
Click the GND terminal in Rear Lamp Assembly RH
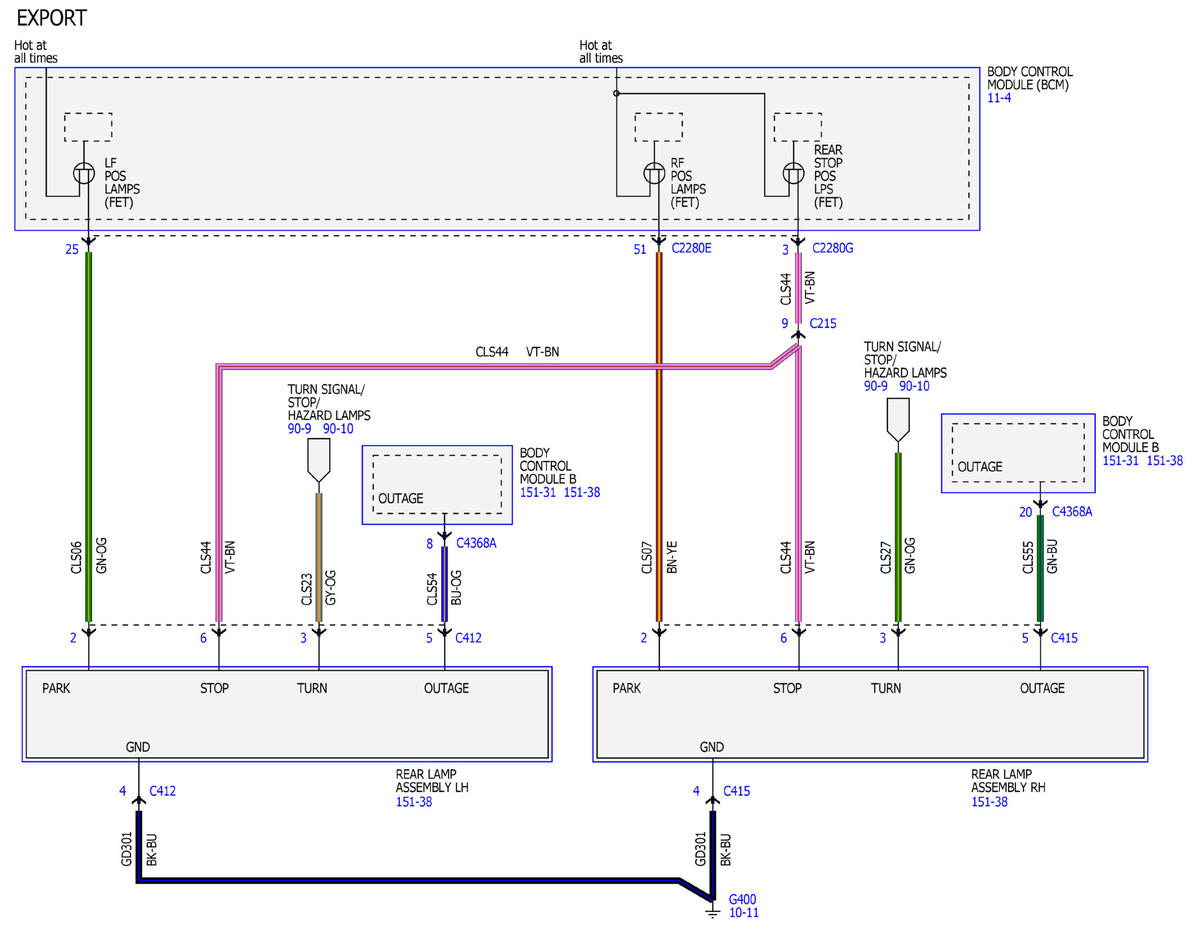tap(712, 747)
